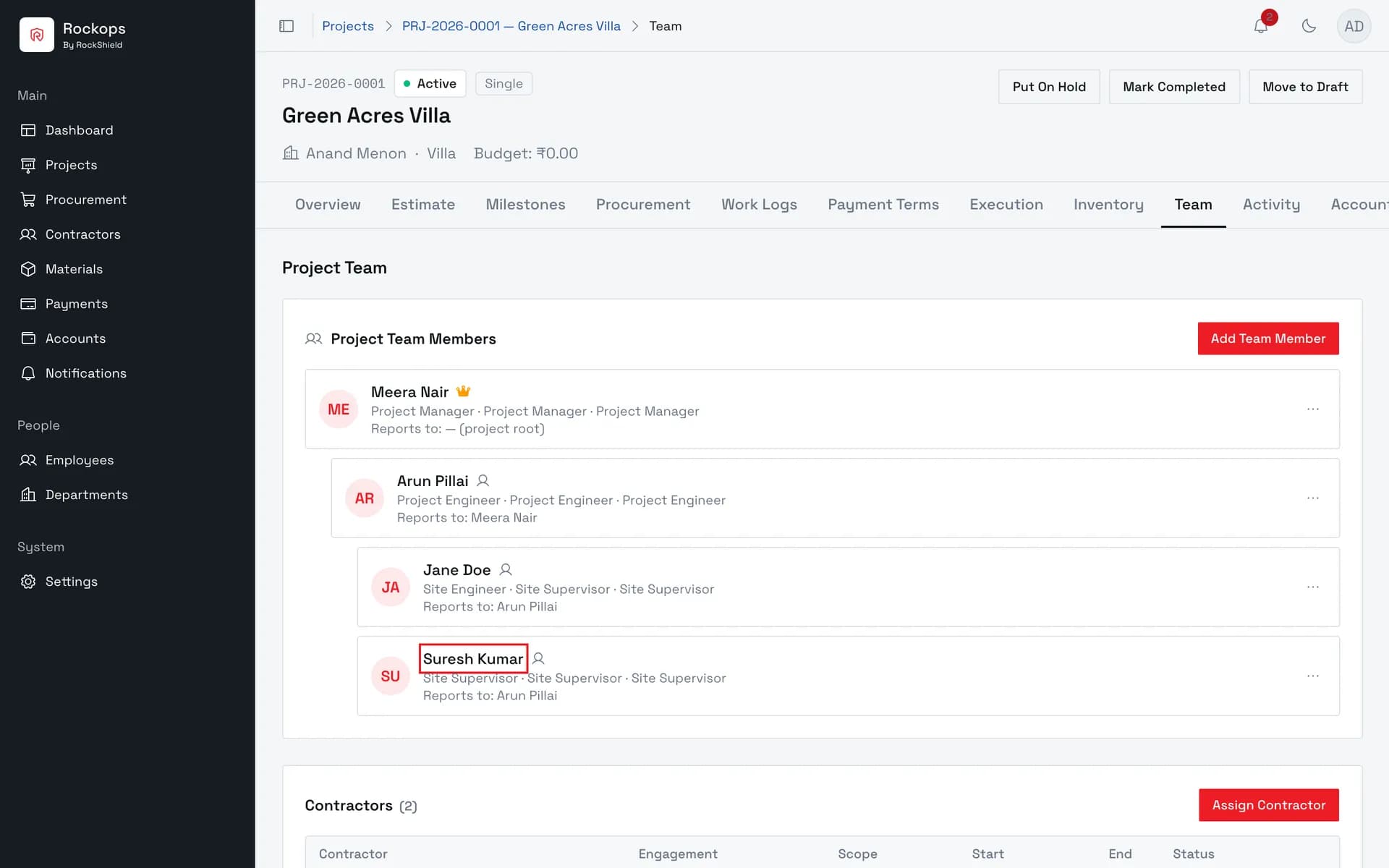Screen dimensions: 1389x868
Task: Switch to the Work Logs tab
Action: click(759, 205)
